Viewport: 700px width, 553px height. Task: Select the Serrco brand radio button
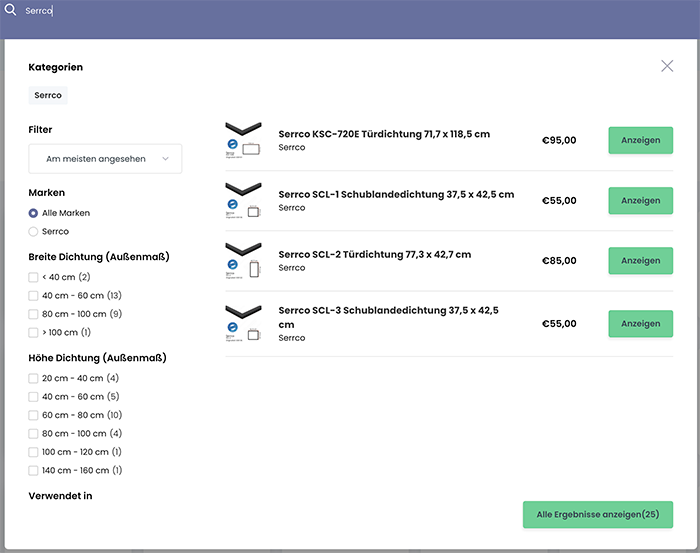coord(33,232)
